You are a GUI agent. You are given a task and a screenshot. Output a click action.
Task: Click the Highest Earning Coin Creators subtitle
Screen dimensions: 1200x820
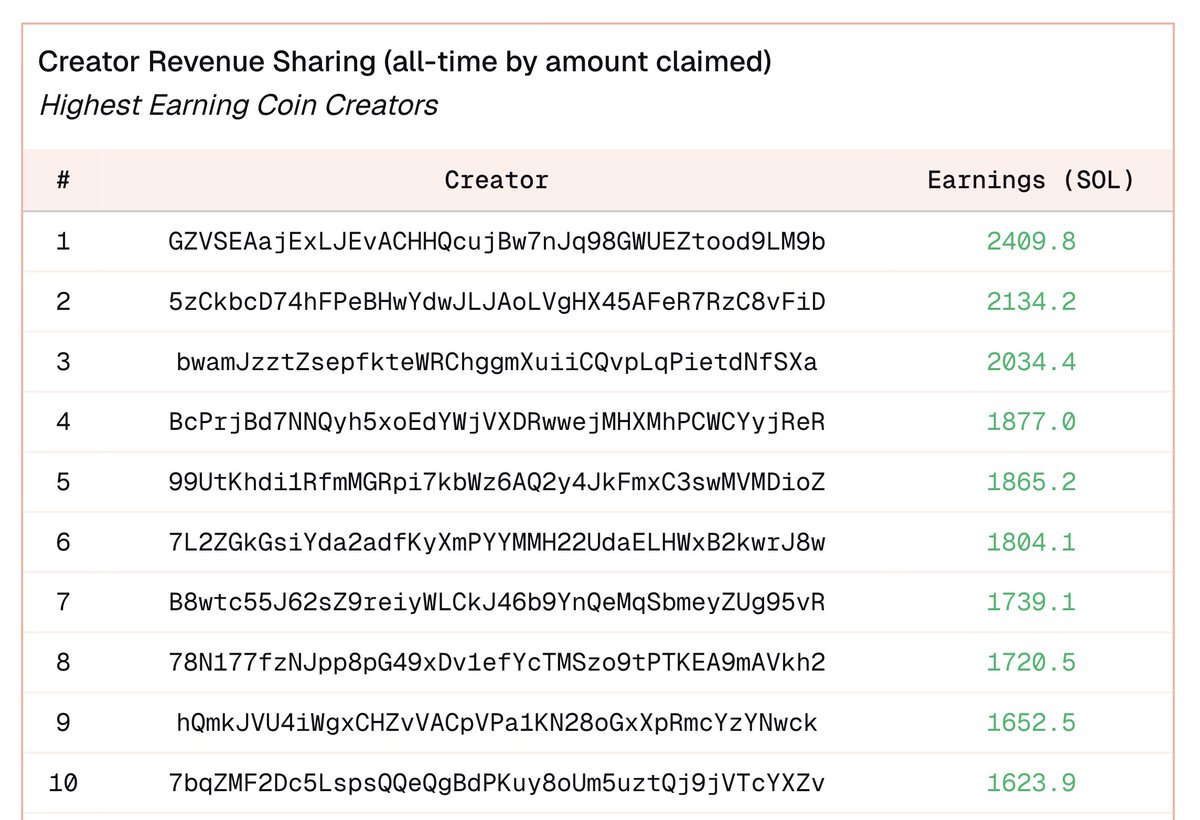coord(238,105)
